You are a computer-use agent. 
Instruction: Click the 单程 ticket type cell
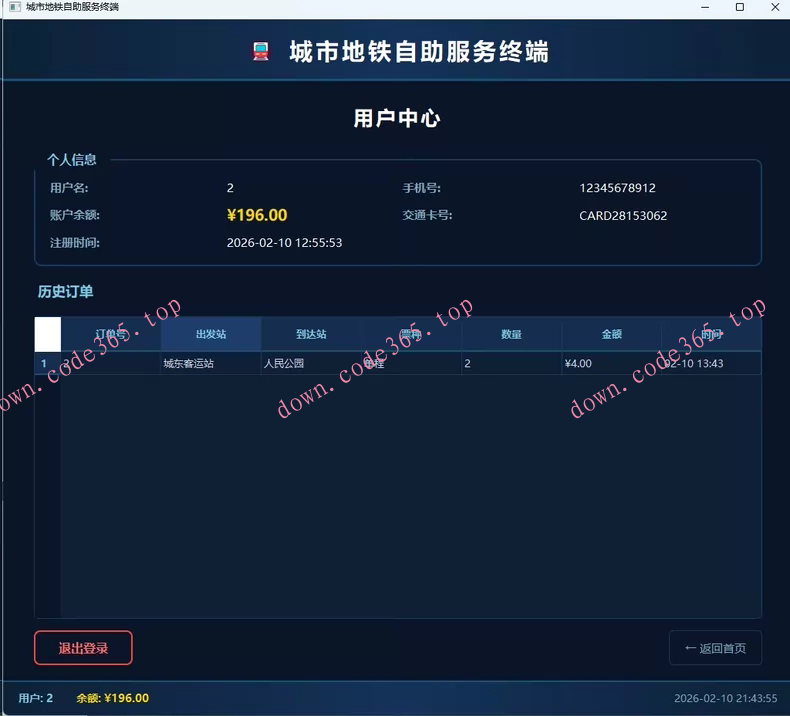point(411,363)
